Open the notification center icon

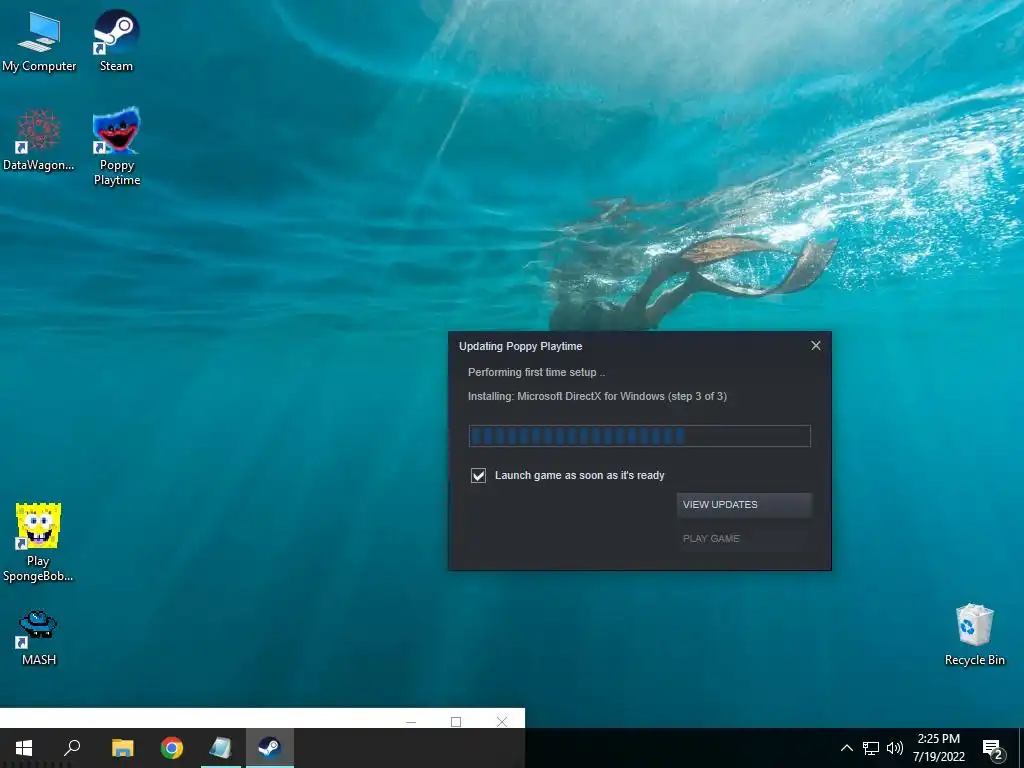click(x=993, y=749)
